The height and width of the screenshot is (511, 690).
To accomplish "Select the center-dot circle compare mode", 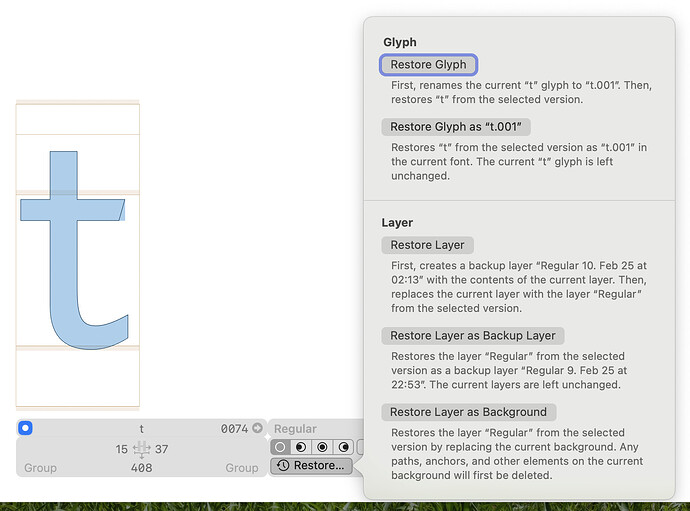I will (x=322, y=447).
